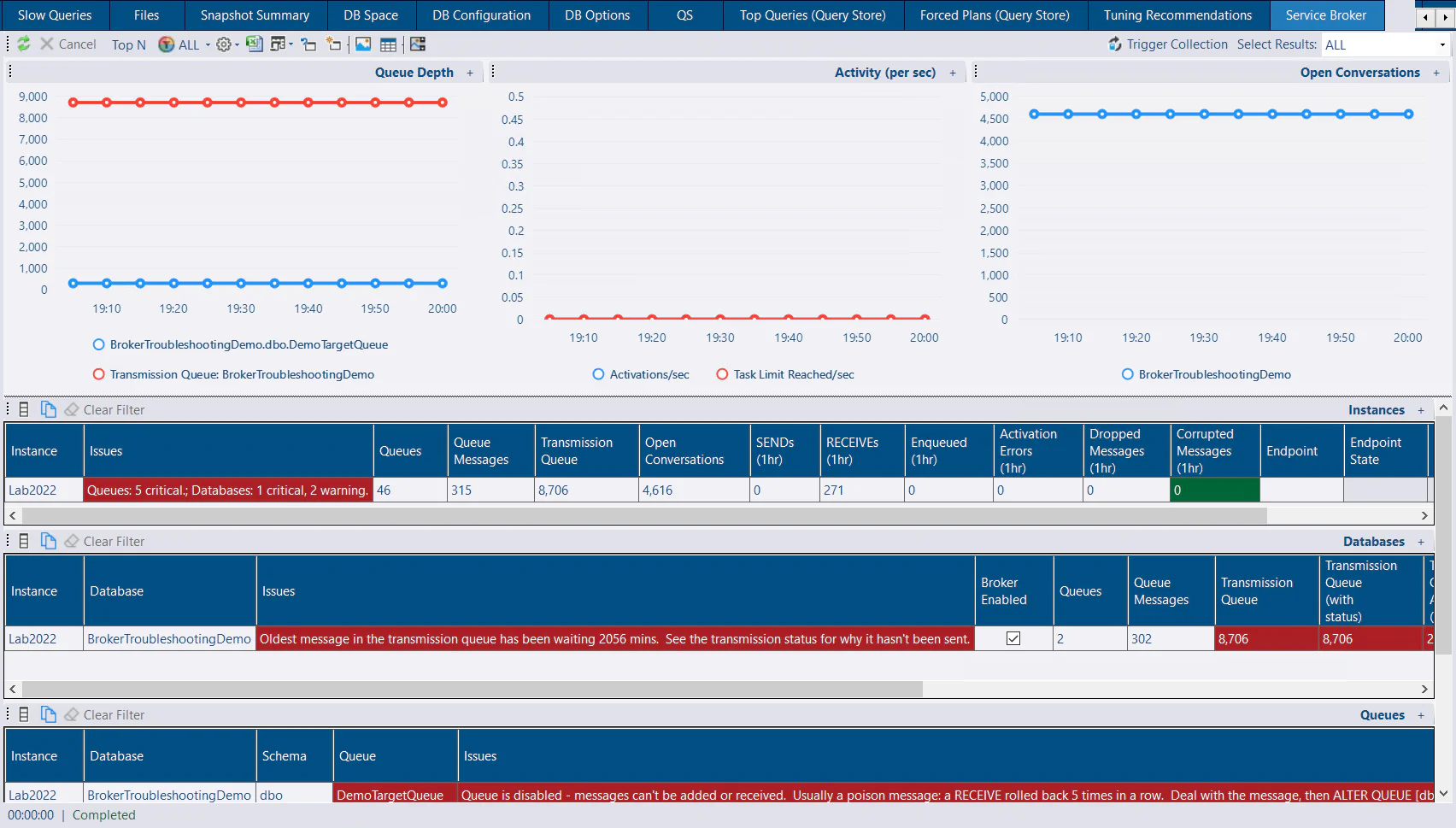
Task: Click the Trigger Collection icon
Action: click(x=1115, y=44)
